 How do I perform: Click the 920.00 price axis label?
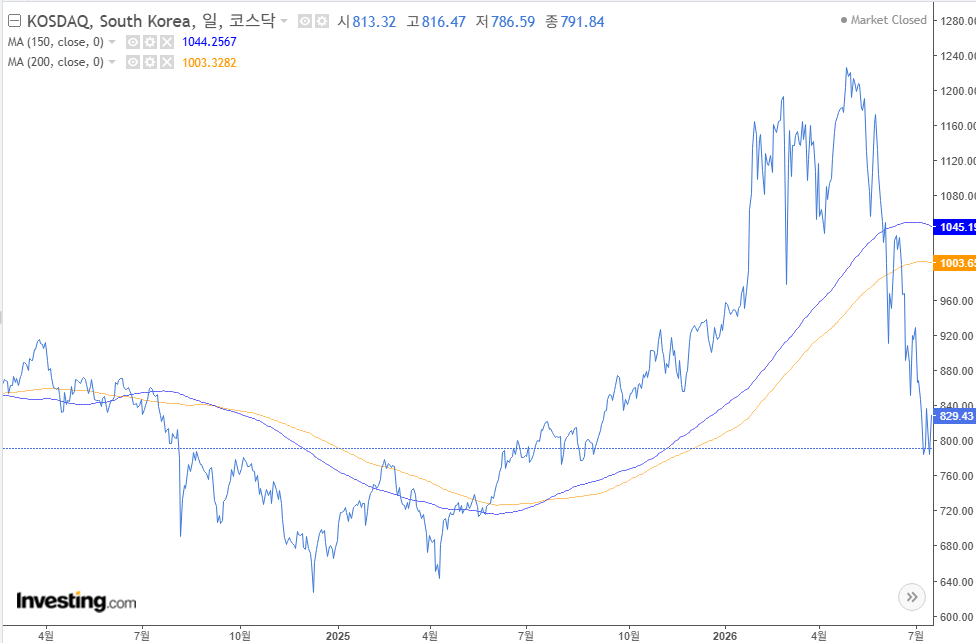[x=957, y=336]
